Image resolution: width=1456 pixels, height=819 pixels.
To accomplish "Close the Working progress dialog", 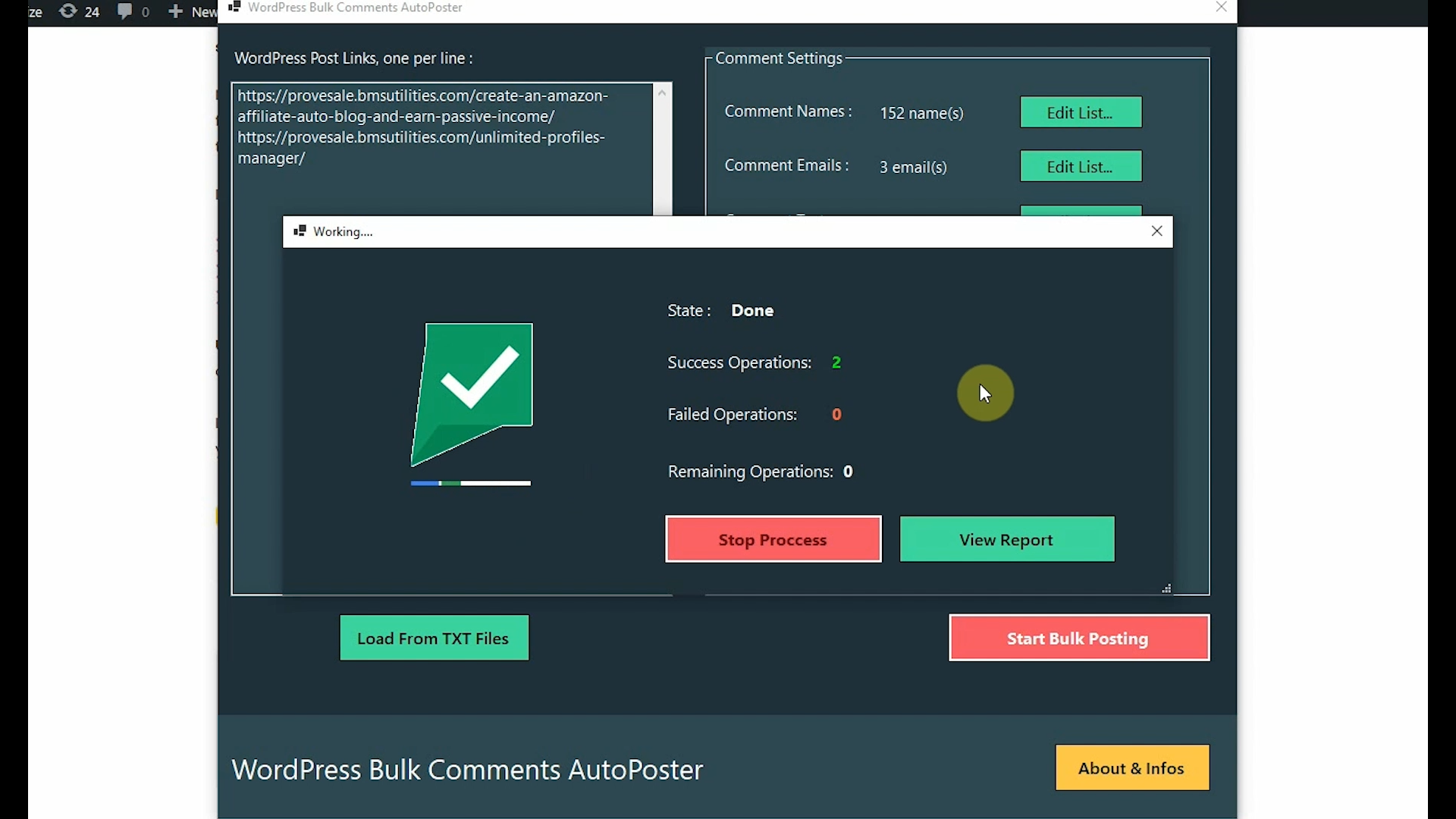I will (x=1157, y=231).
